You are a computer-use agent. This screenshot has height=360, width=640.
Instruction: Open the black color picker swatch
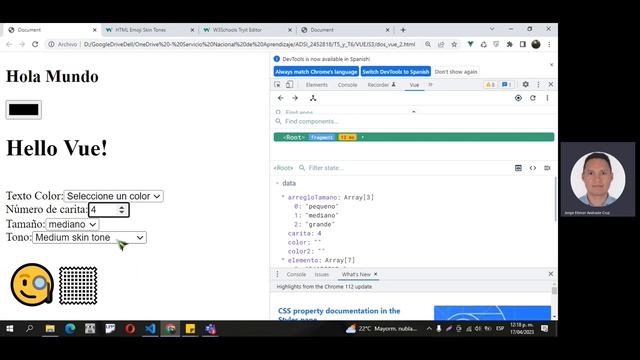(x=24, y=110)
